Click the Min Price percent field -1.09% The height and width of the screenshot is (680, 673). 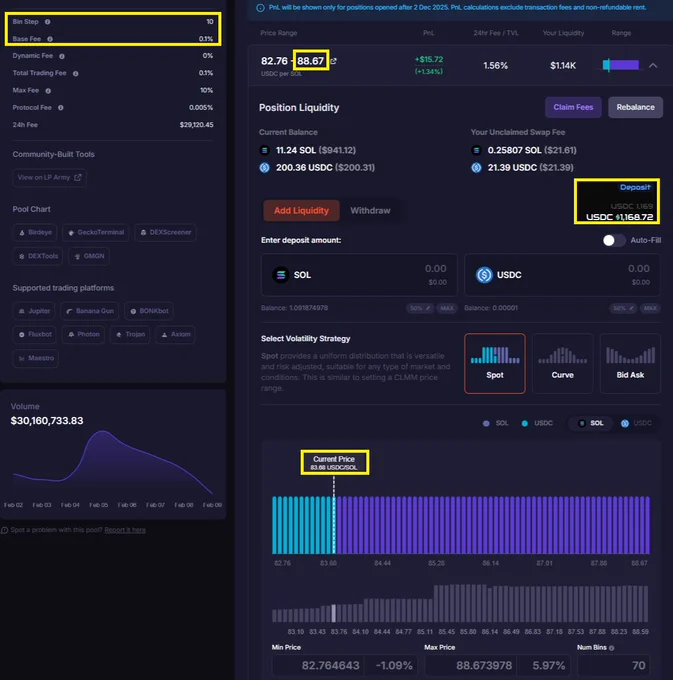pos(393,666)
